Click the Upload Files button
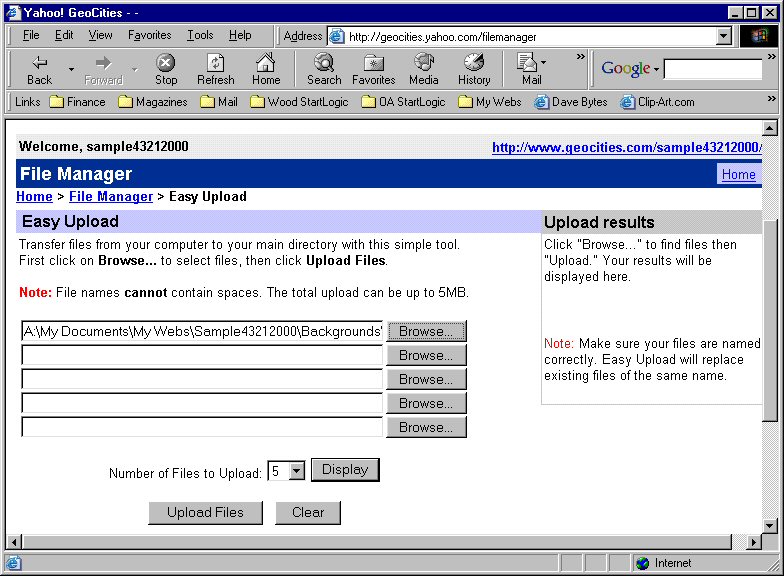The height and width of the screenshot is (576, 784). (206, 512)
